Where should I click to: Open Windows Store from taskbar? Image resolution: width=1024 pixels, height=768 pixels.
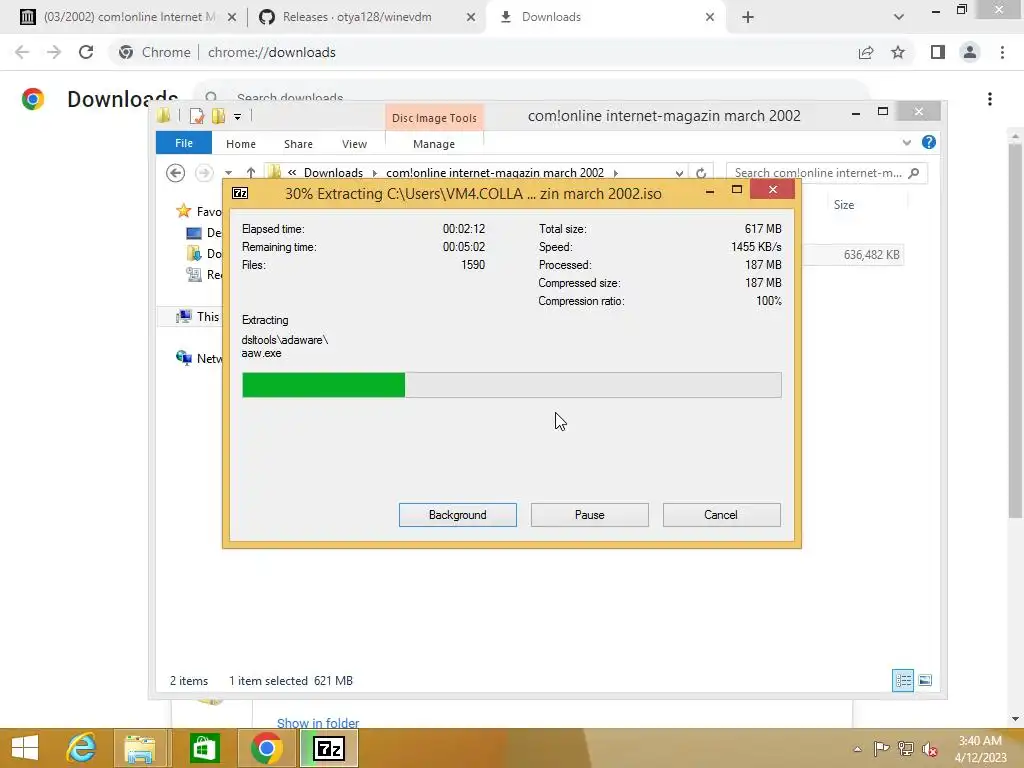tap(204, 748)
